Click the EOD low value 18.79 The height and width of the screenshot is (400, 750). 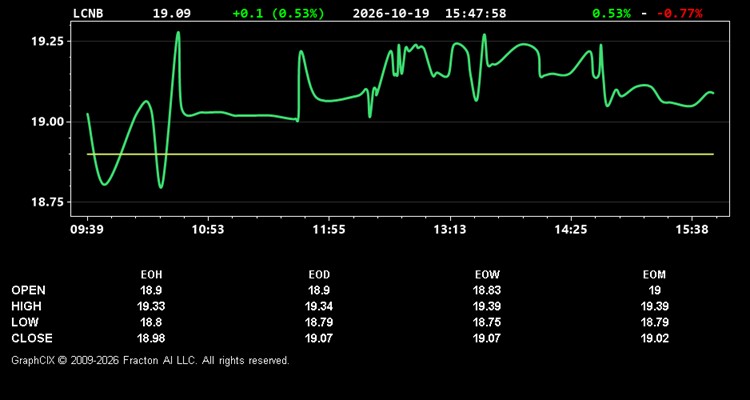pyautogui.click(x=319, y=322)
